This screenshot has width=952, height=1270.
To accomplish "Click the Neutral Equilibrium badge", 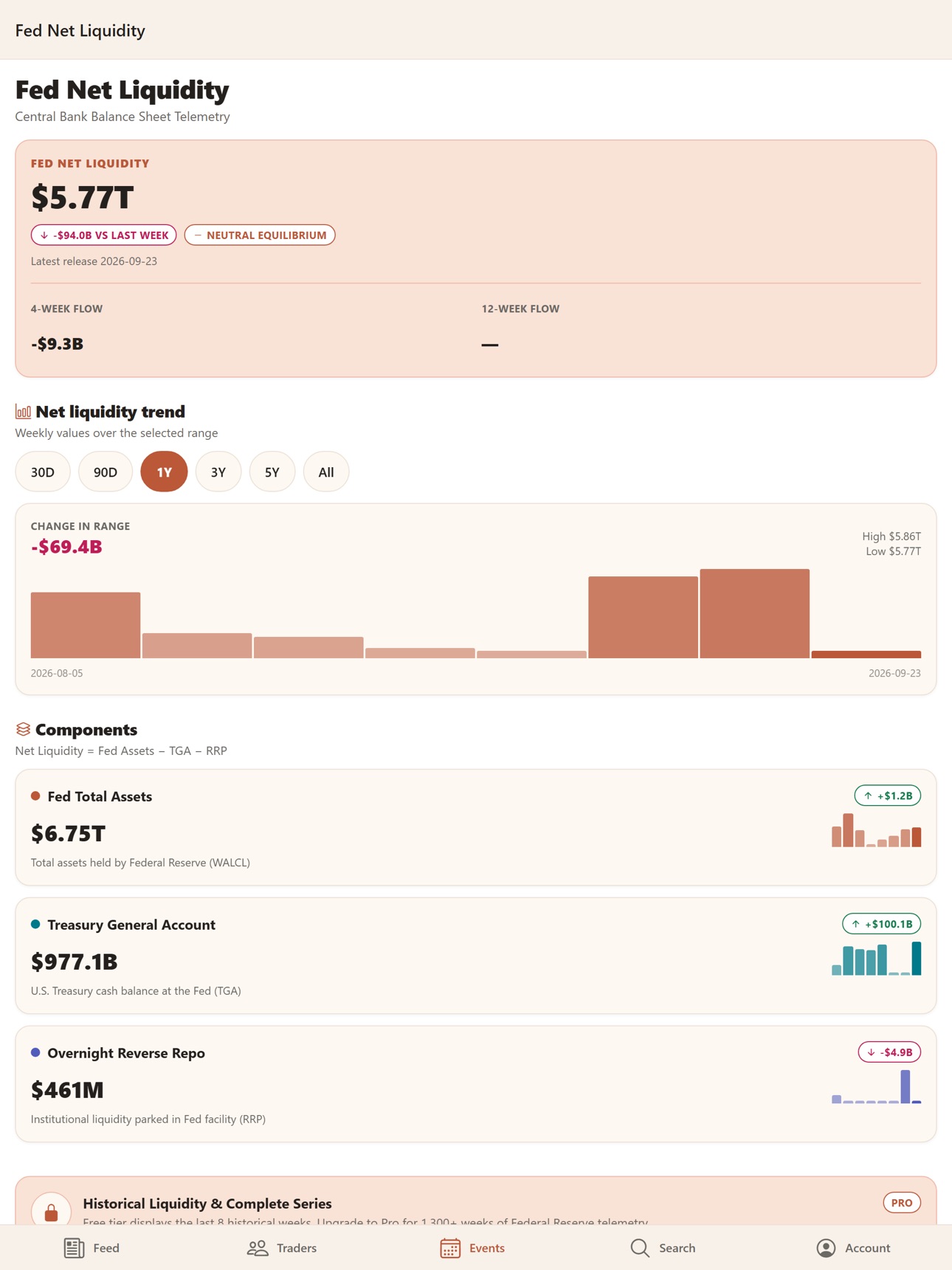I will pos(260,235).
